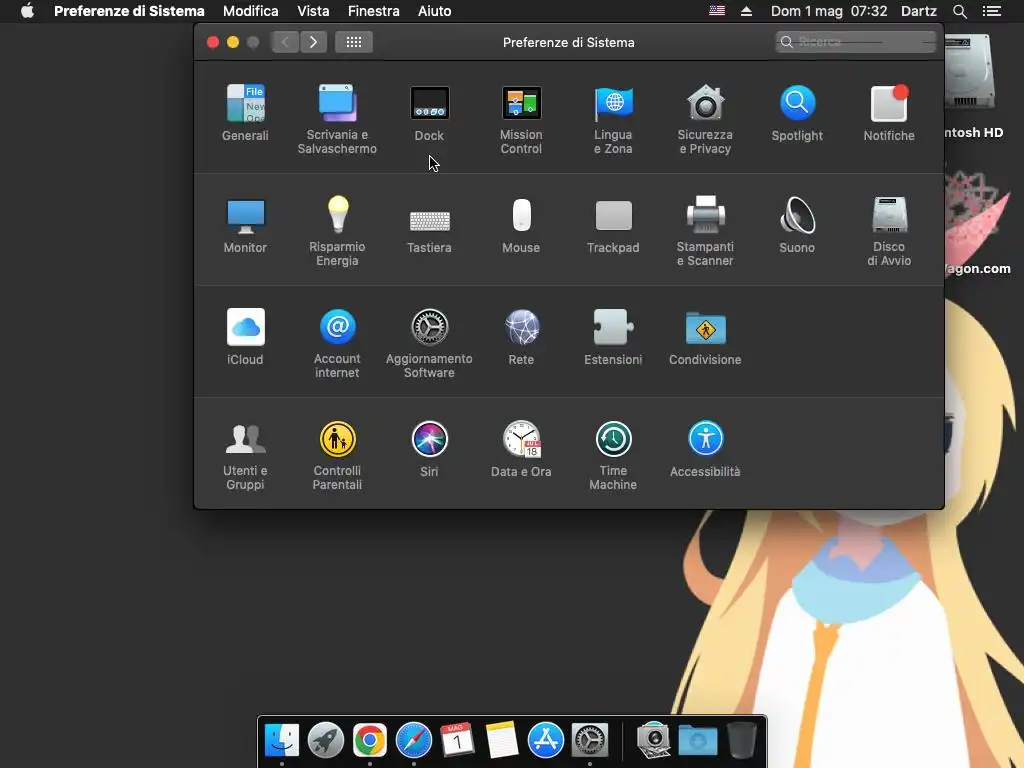This screenshot has width=1024, height=768.
Task: Open Preferenze di Sistema app menu
Action: pos(129,11)
